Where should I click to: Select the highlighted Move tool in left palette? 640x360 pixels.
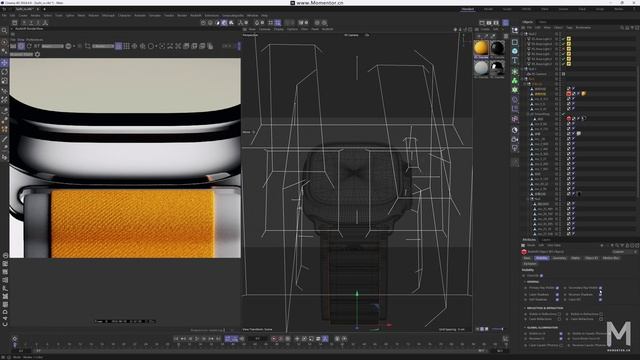4,62
